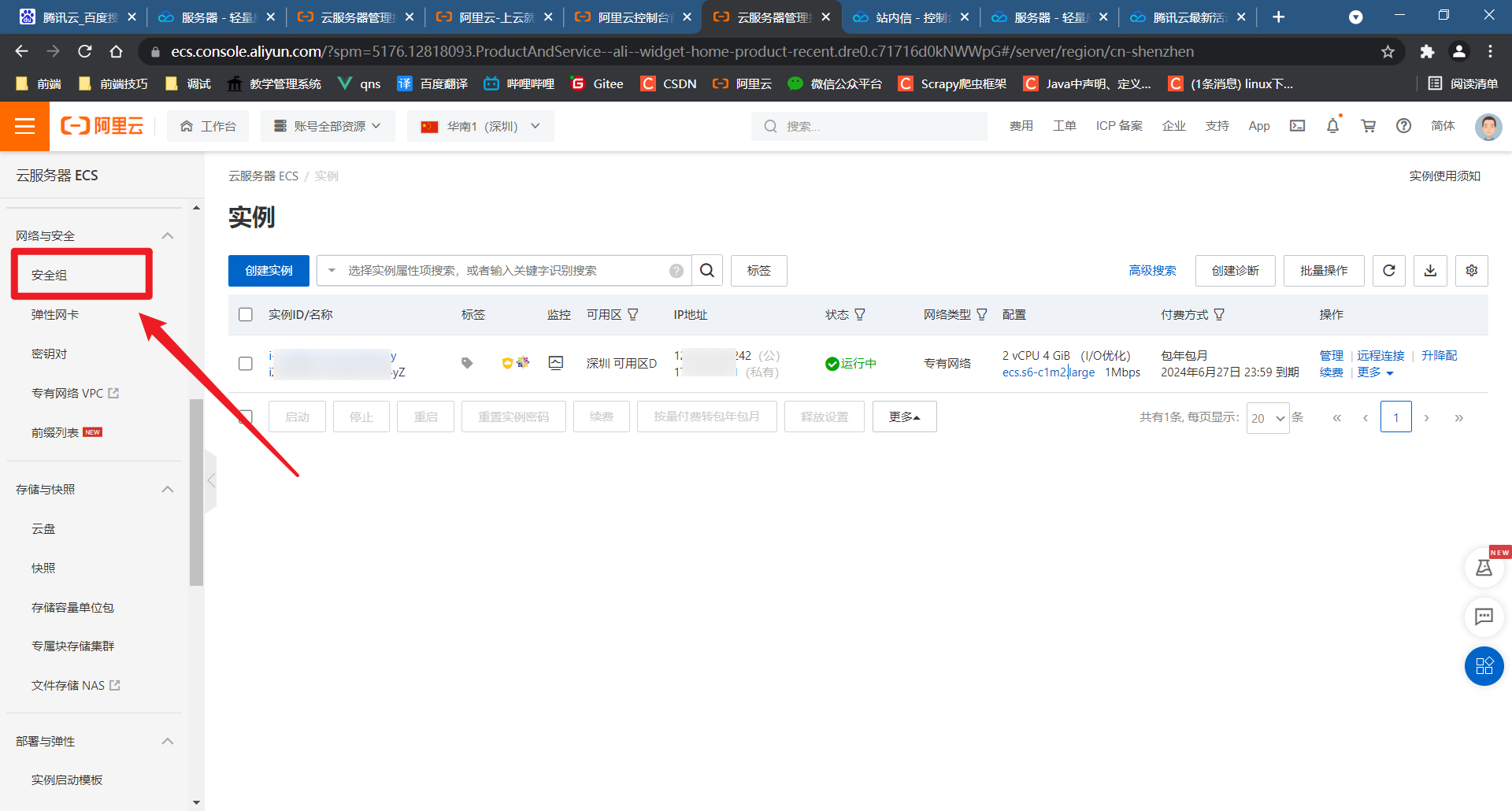Viewport: 1512px width, 811px height.
Task: Open bottom 更多 batch actions dropdown
Action: (x=905, y=417)
